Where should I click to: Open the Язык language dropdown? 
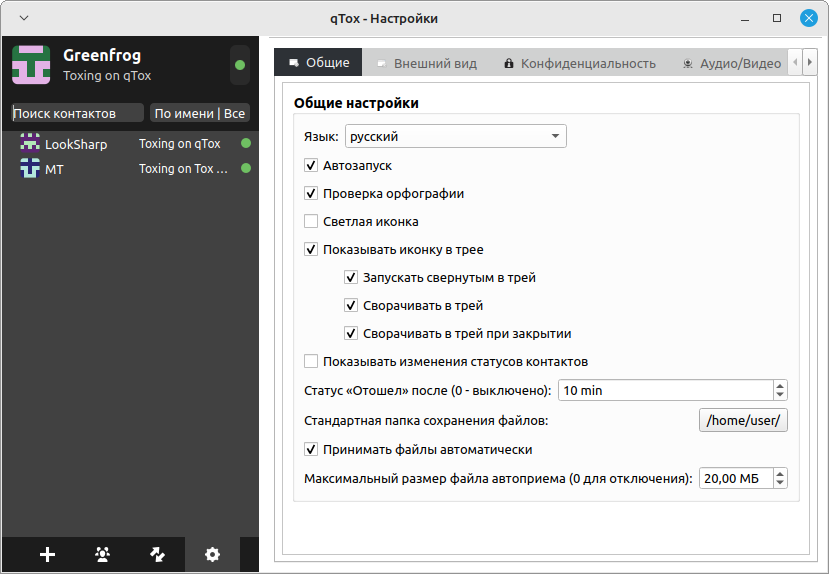[456, 136]
